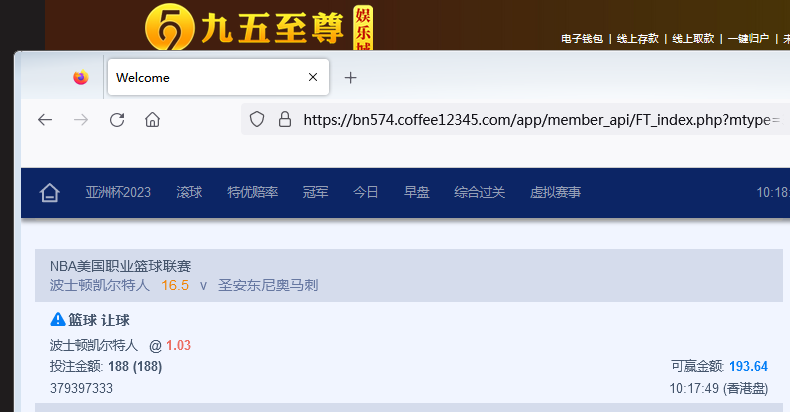Image resolution: width=790 pixels, height=412 pixels.
Task: Click 线上取款 link in background page
Action: [693, 39]
